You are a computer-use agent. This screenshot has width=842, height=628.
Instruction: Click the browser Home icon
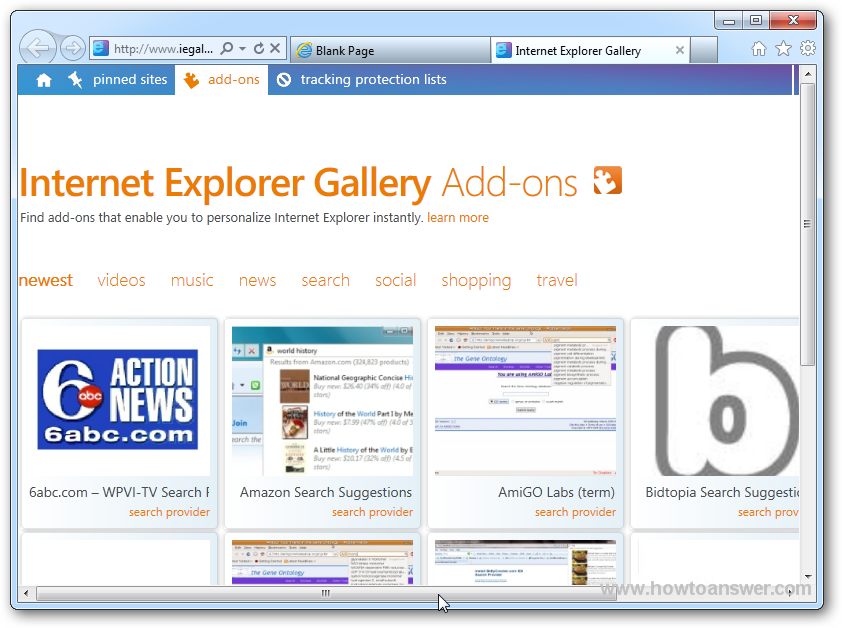[759, 49]
